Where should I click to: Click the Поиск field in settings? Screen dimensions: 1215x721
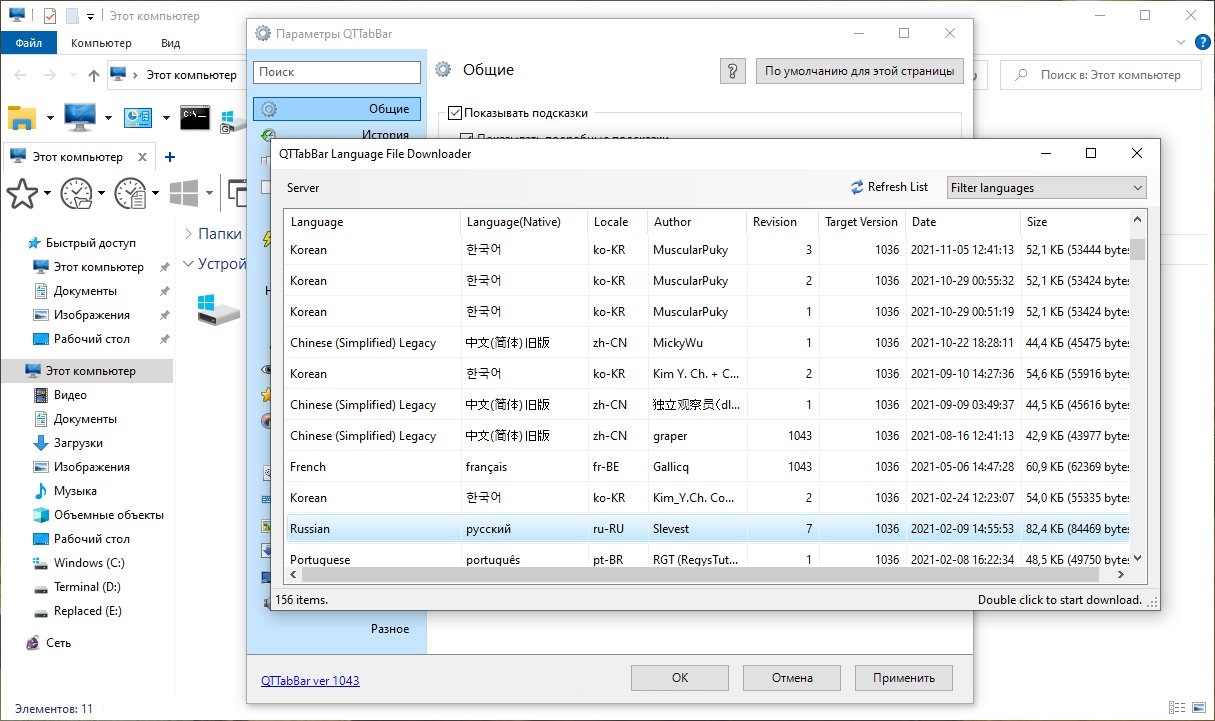[337, 72]
